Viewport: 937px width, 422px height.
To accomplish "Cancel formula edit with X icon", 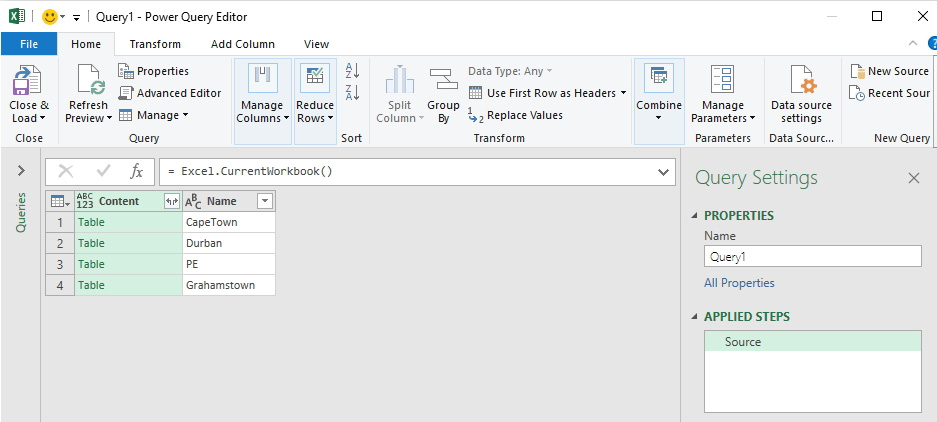I will pos(66,172).
